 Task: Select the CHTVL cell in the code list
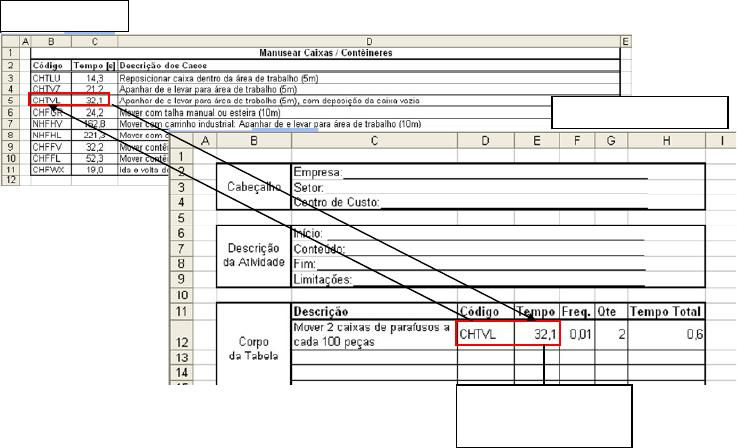(x=46, y=101)
